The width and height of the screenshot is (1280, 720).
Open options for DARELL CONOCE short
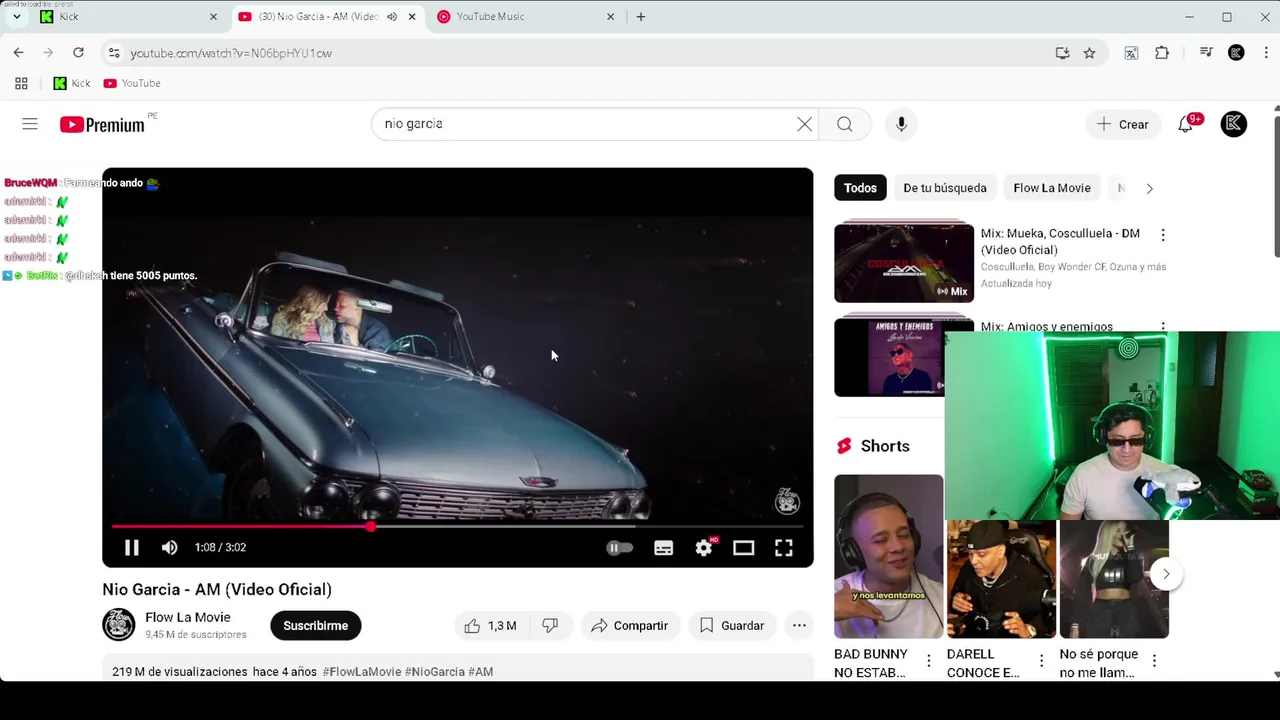coord(1041,661)
